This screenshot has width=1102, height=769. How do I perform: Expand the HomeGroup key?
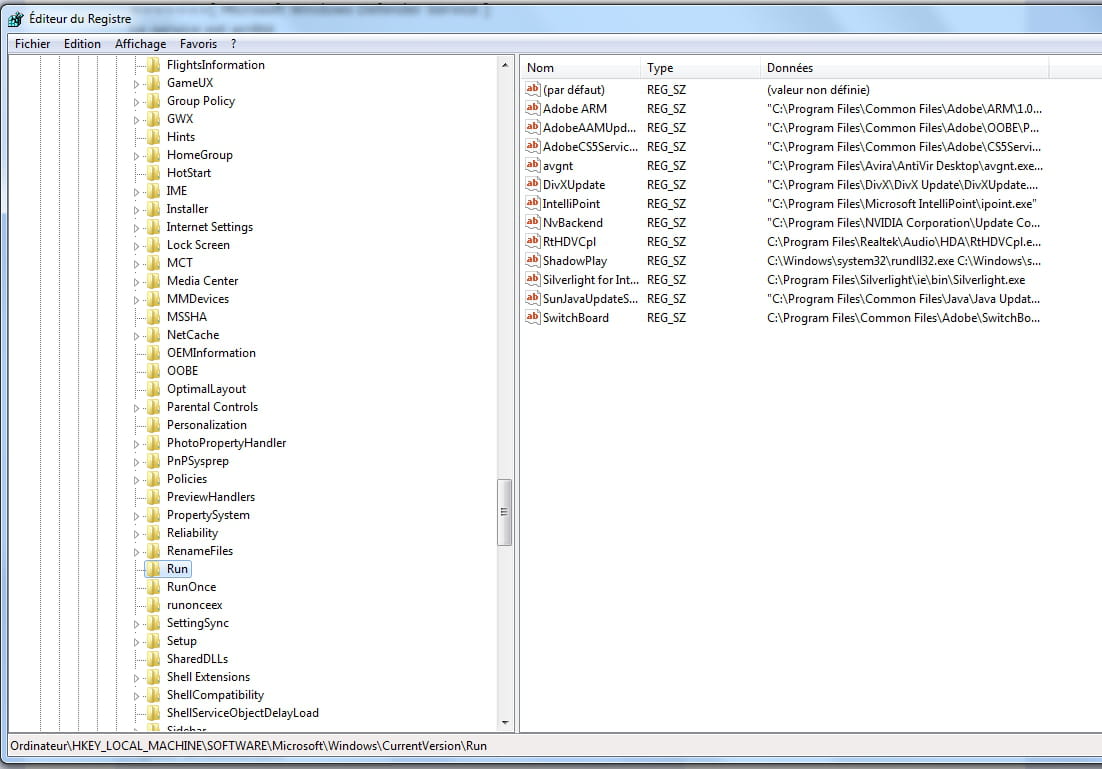pos(136,156)
